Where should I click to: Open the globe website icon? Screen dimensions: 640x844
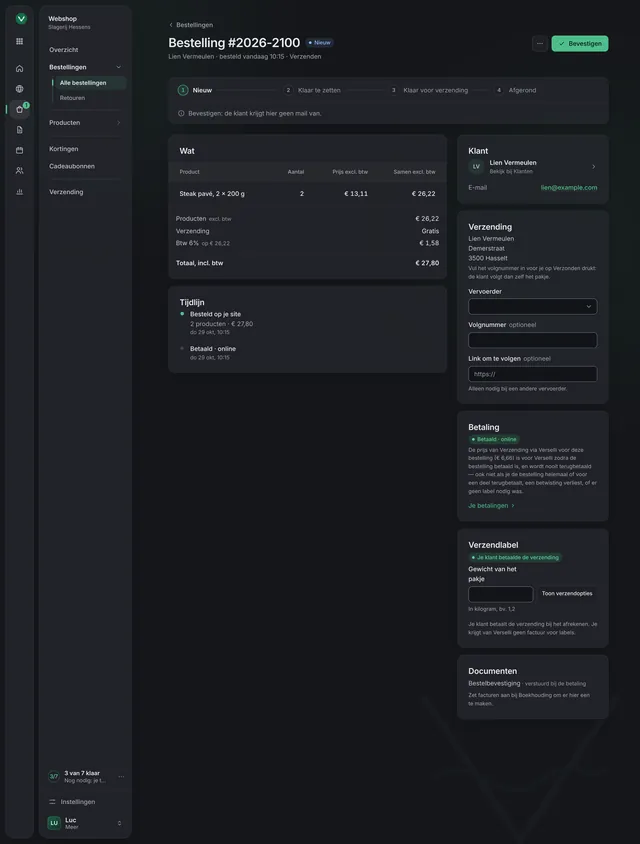click(19, 89)
